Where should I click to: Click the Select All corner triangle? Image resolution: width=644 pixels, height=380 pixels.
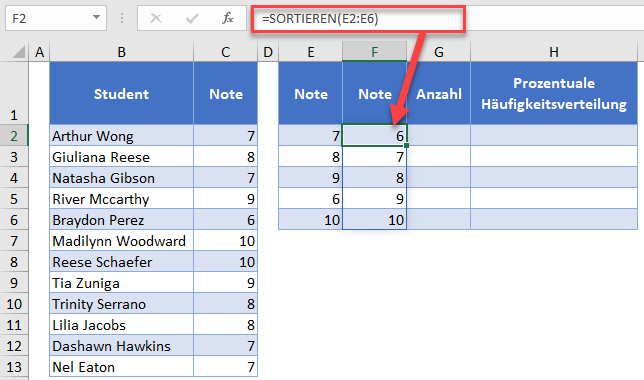point(18,52)
